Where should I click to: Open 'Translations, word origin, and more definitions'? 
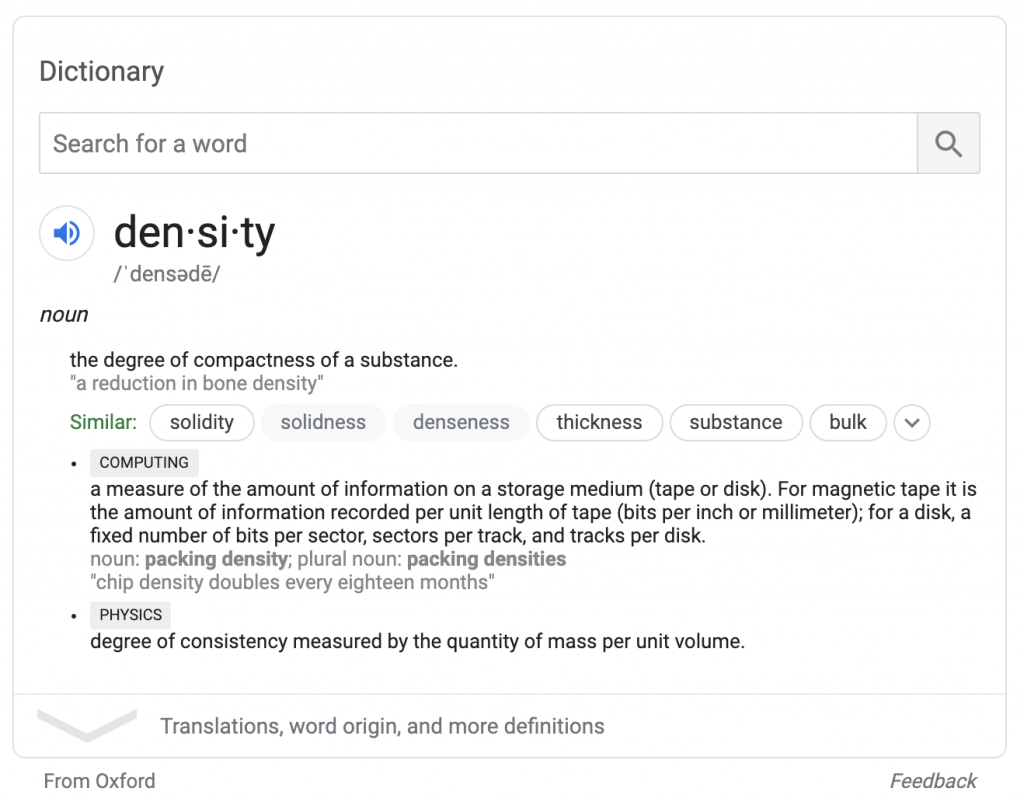(382, 726)
